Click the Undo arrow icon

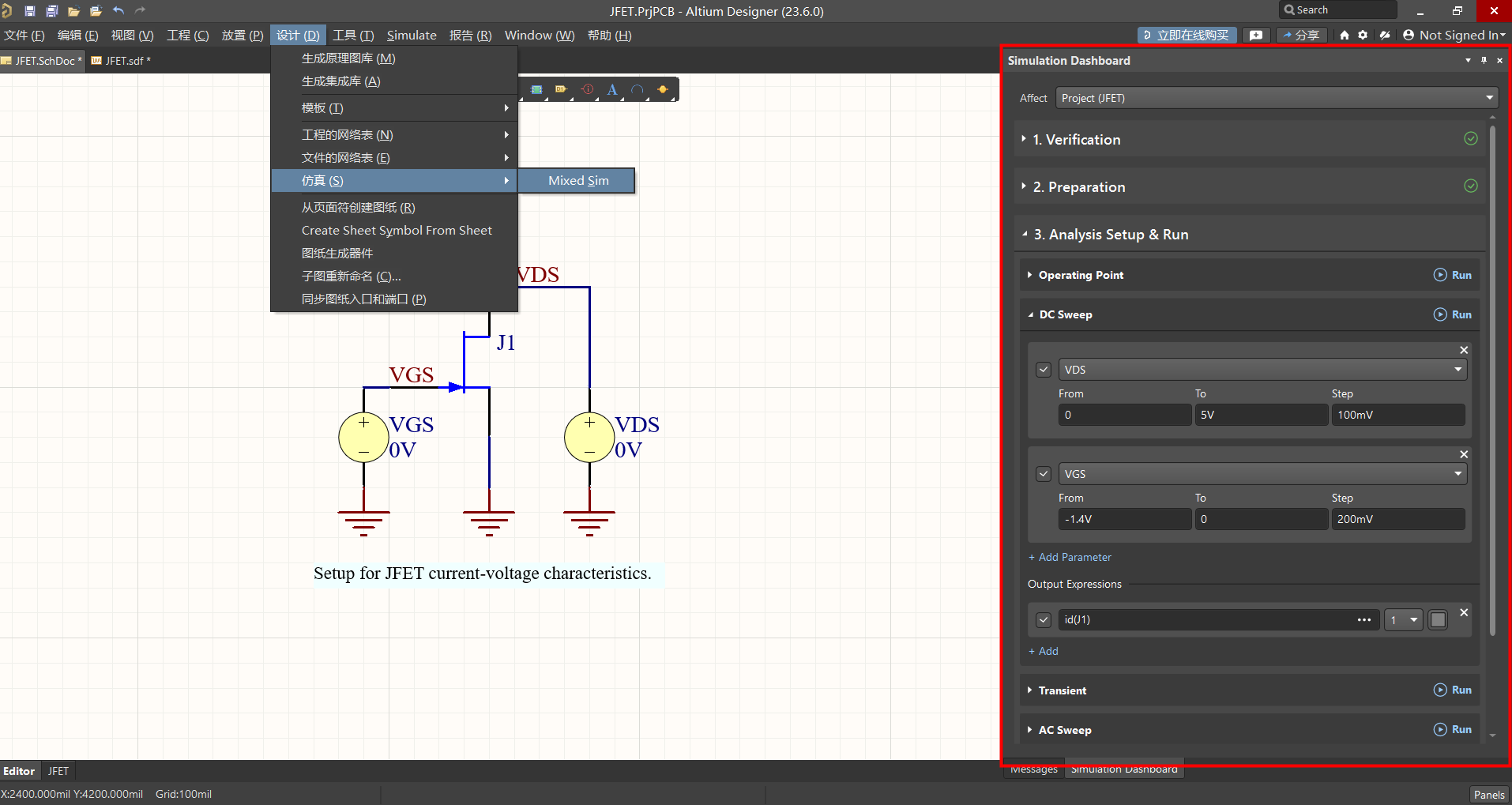(118, 11)
